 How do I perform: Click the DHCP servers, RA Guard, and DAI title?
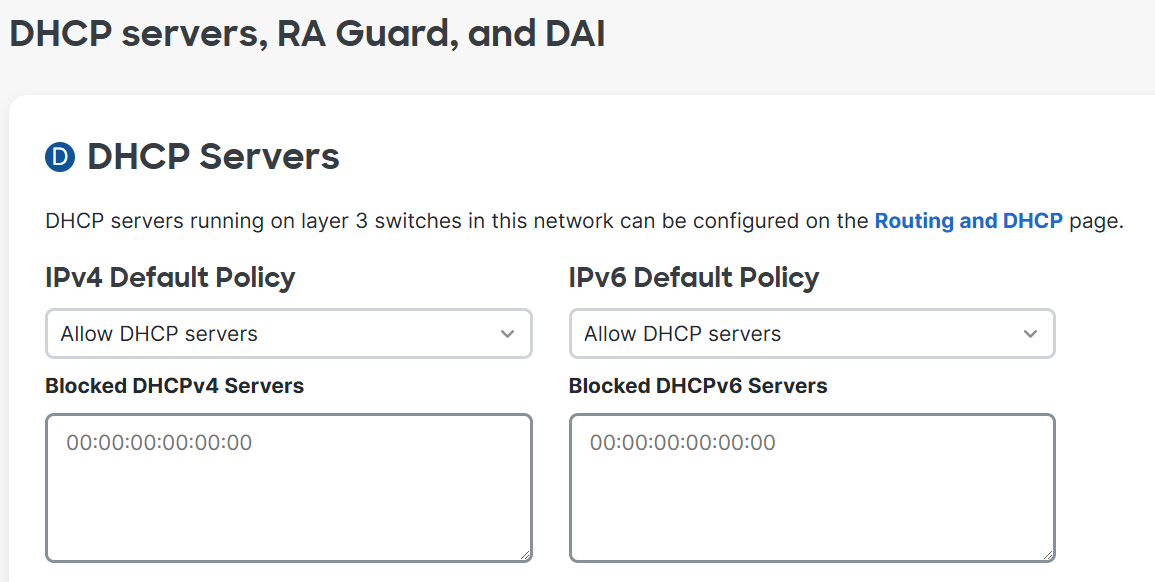click(307, 35)
